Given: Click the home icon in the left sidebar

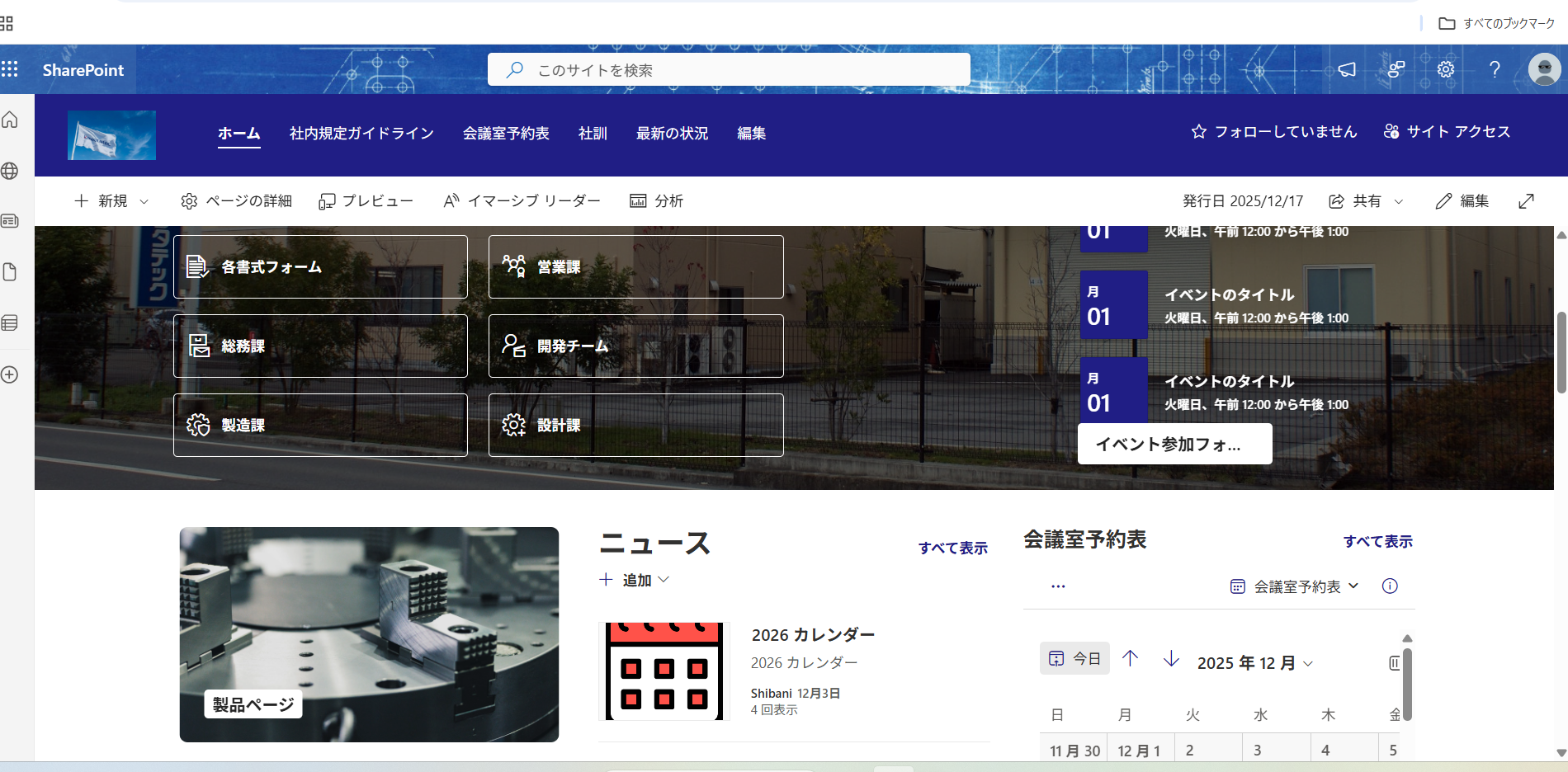Looking at the screenshot, I should coord(10,120).
